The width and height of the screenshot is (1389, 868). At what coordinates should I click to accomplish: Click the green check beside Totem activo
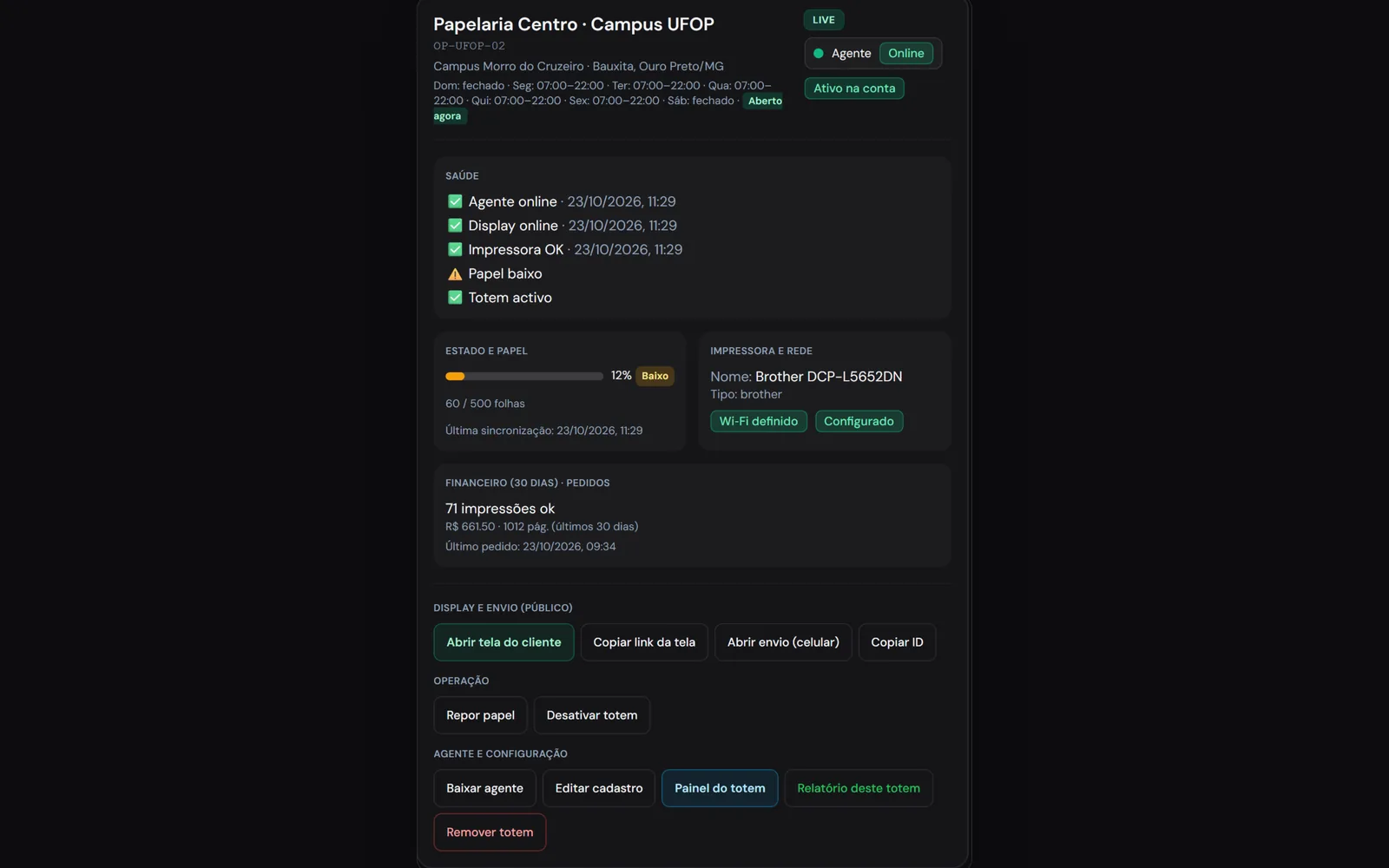coord(455,298)
